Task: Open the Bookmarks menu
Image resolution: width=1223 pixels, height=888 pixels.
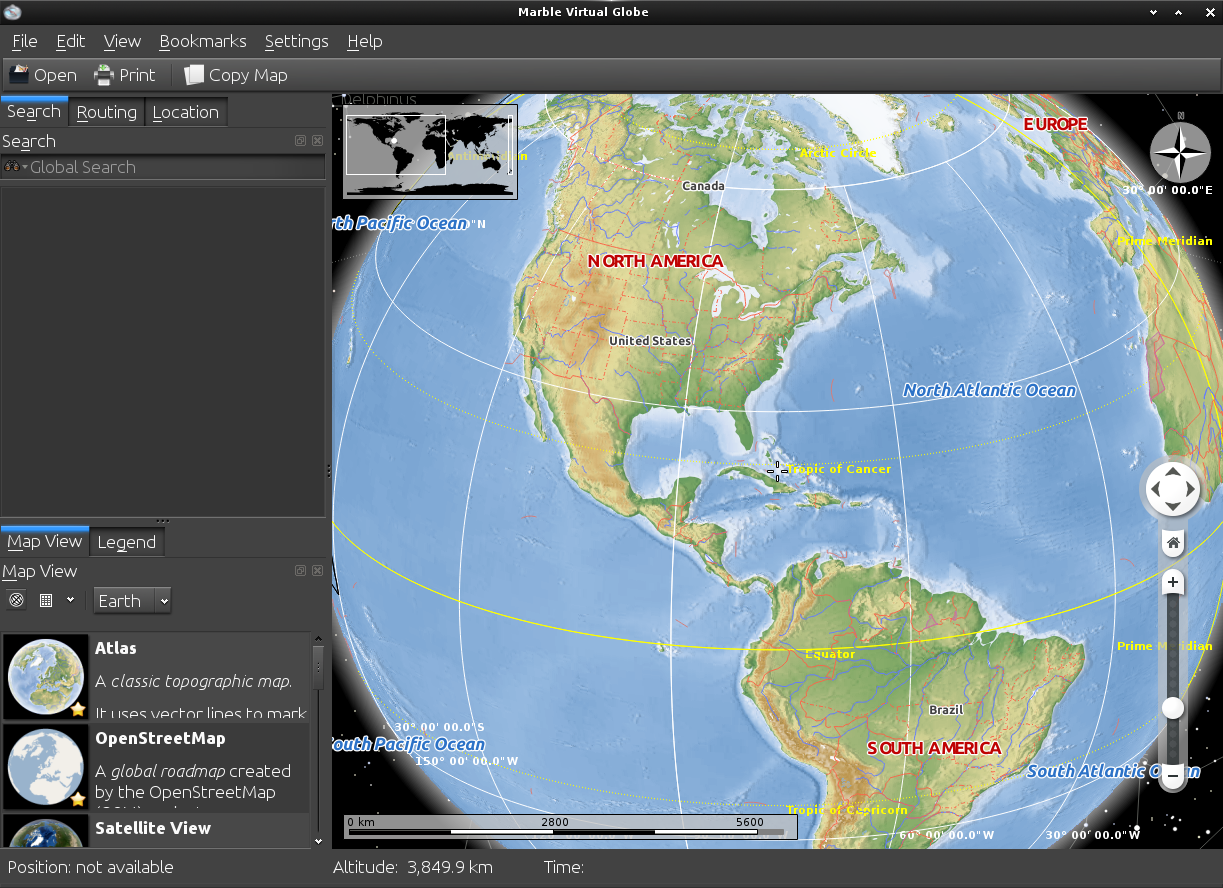Action: click(203, 41)
